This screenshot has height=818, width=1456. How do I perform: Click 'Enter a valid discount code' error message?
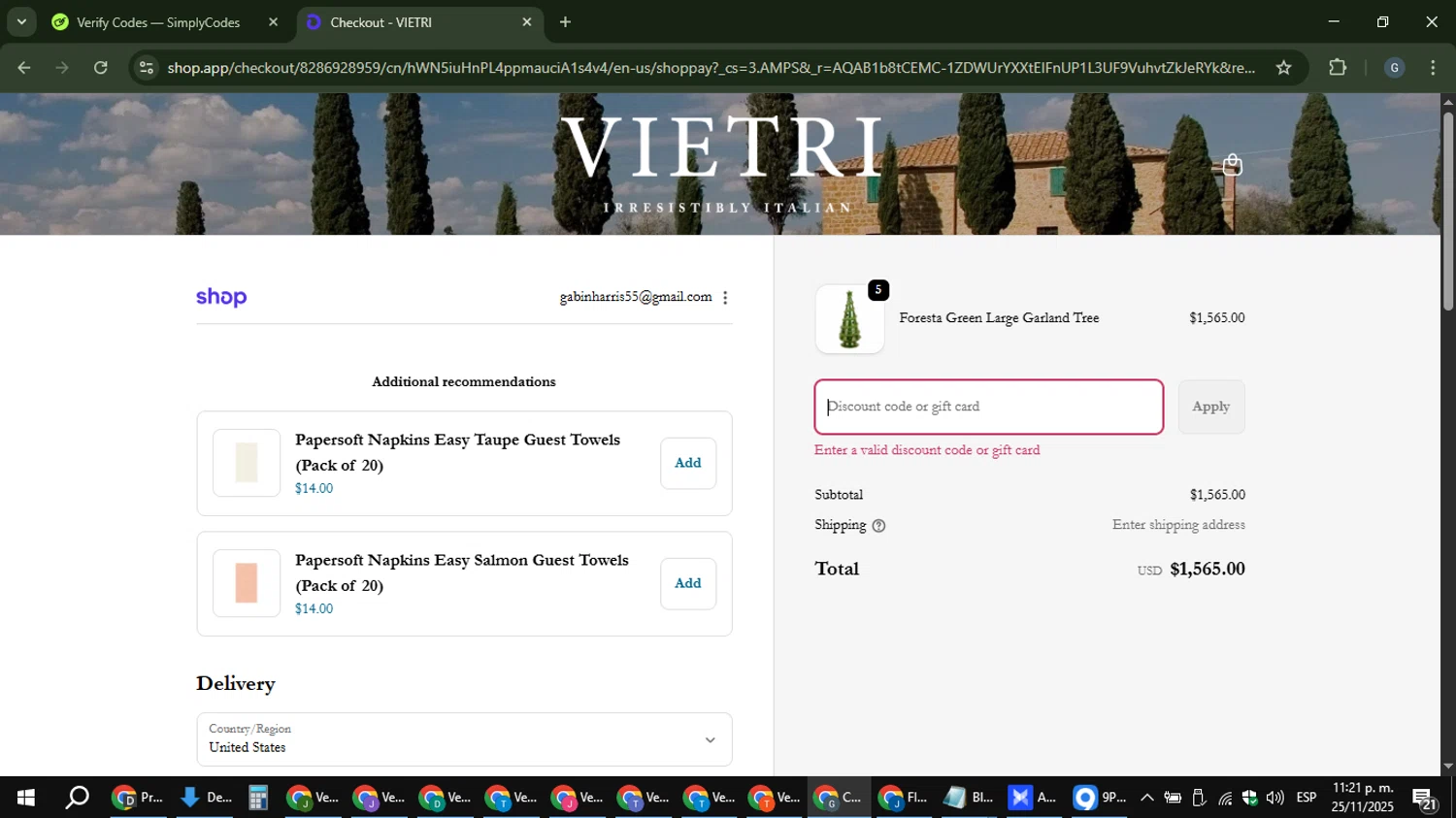927,450
